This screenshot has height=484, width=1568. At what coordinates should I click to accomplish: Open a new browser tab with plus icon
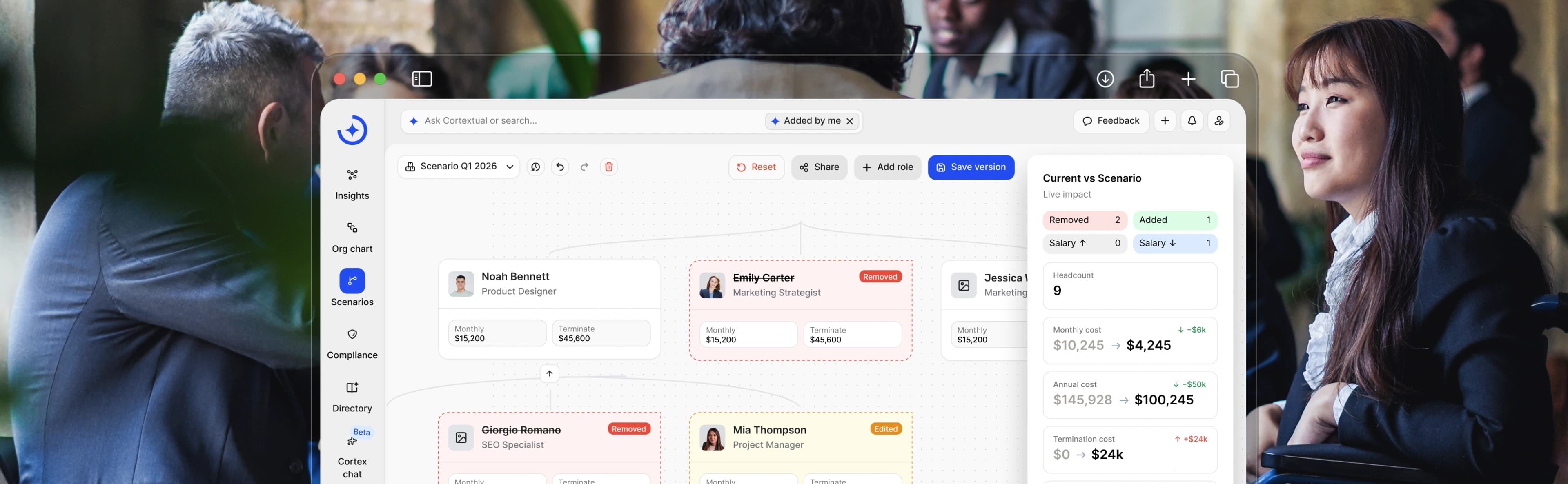(x=1188, y=79)
